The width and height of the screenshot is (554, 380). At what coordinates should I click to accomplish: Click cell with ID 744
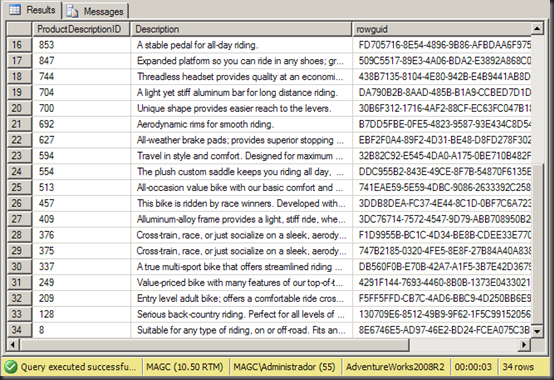[x=81, y=77]
